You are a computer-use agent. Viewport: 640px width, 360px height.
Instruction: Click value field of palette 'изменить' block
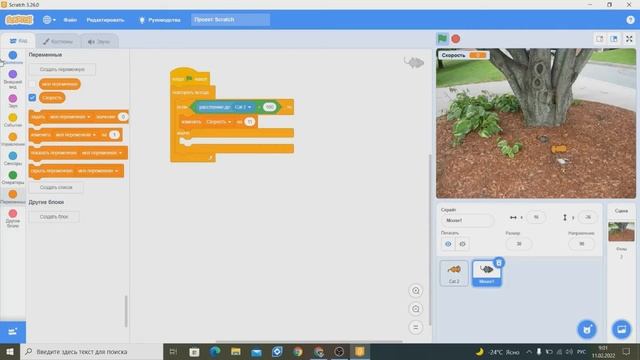click(x=114, y=135)
